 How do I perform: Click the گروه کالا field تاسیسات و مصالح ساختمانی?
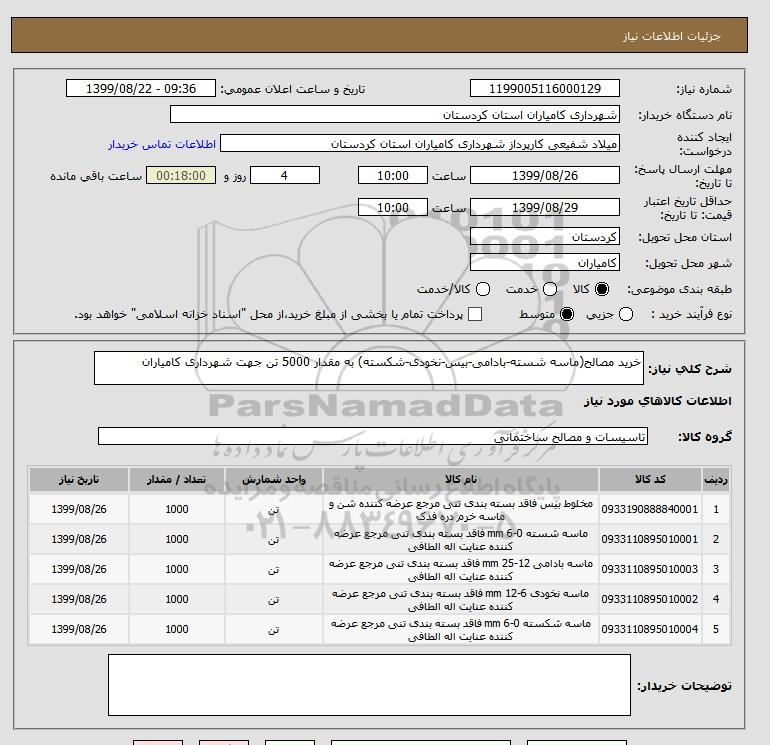[373, 436]
